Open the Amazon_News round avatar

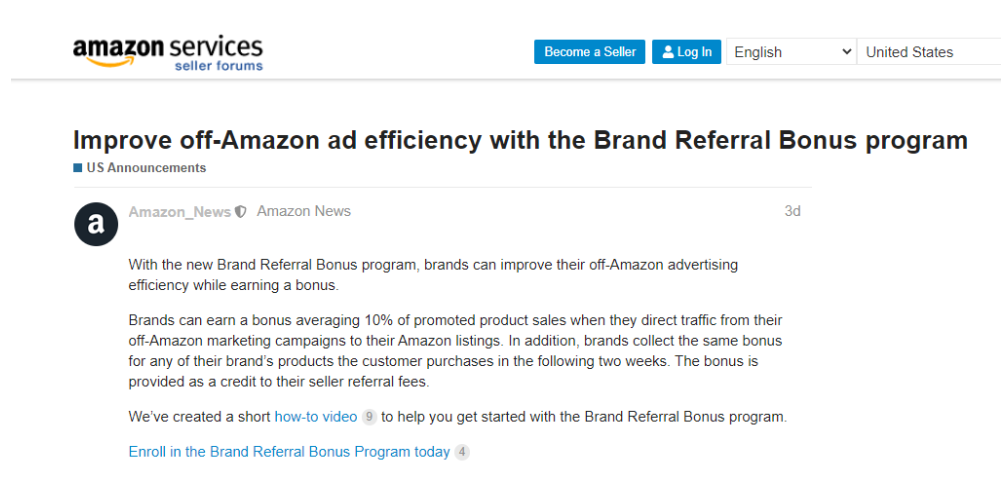coord(96,224)
